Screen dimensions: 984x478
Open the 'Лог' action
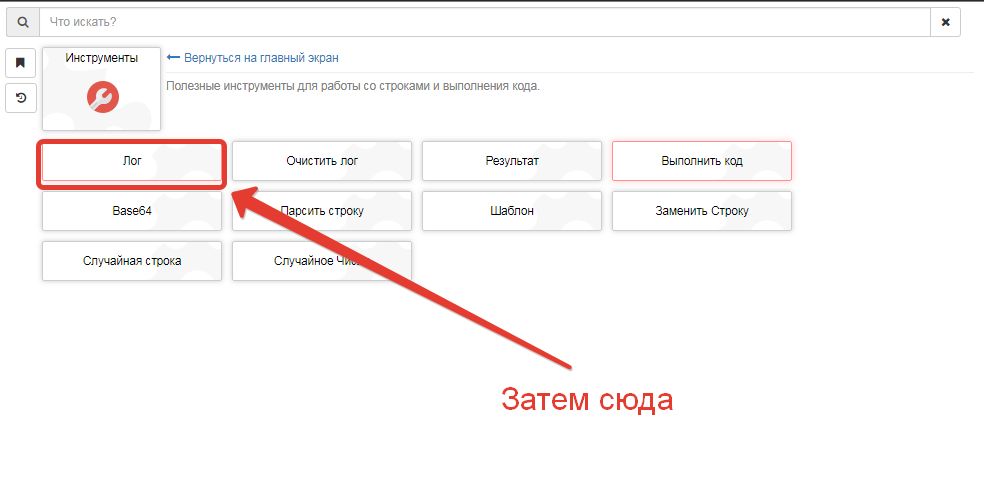coord(132,161)
